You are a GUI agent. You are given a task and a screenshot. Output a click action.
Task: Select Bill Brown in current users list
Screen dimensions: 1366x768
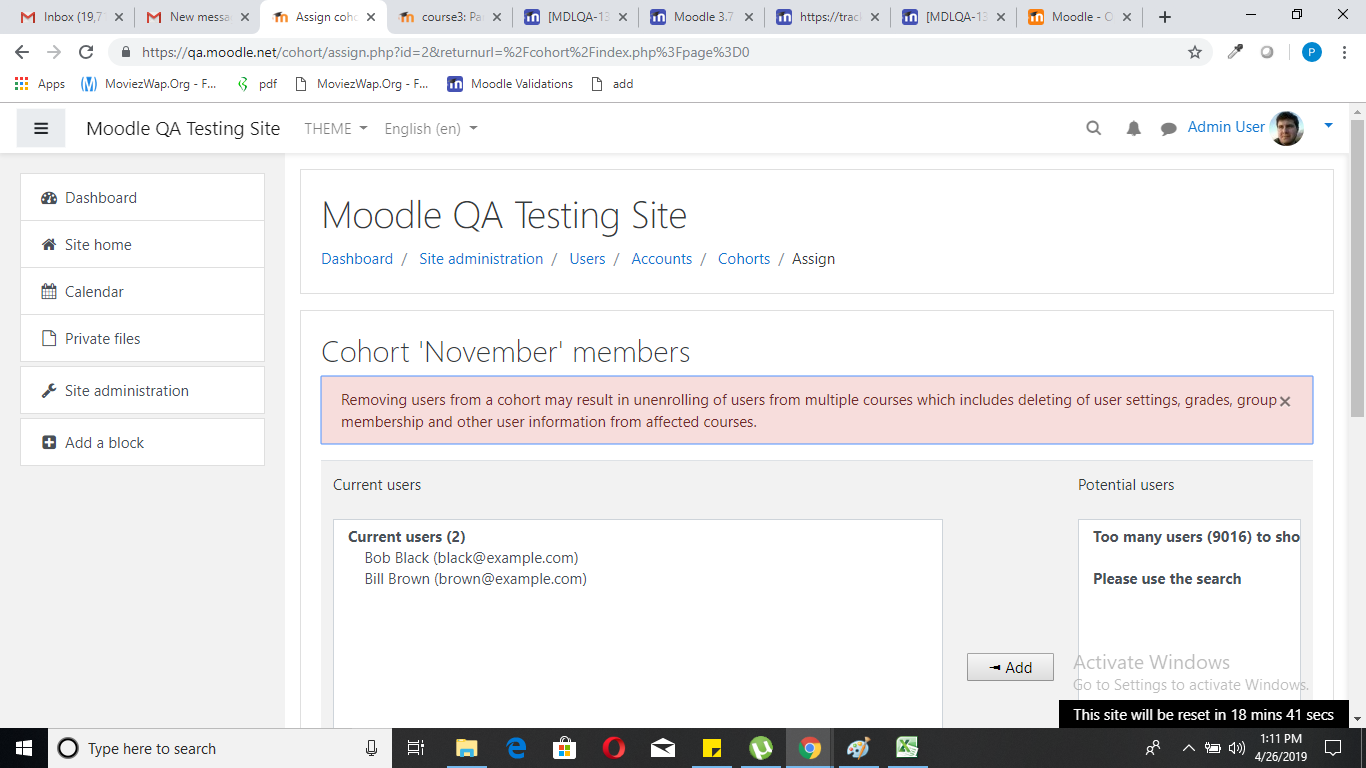[475, 579]
